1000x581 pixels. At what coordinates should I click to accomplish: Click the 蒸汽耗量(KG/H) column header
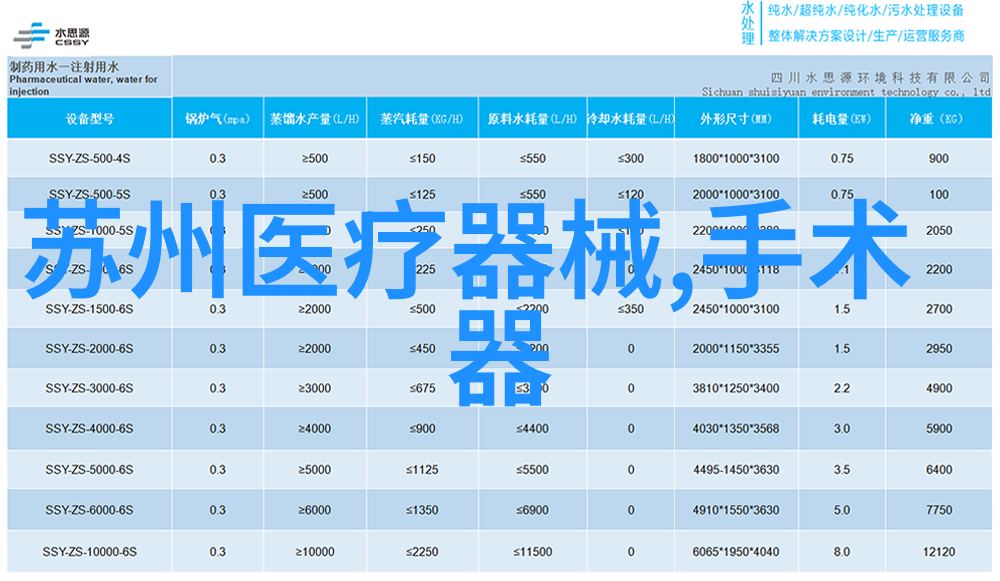[x=422, y=119]
